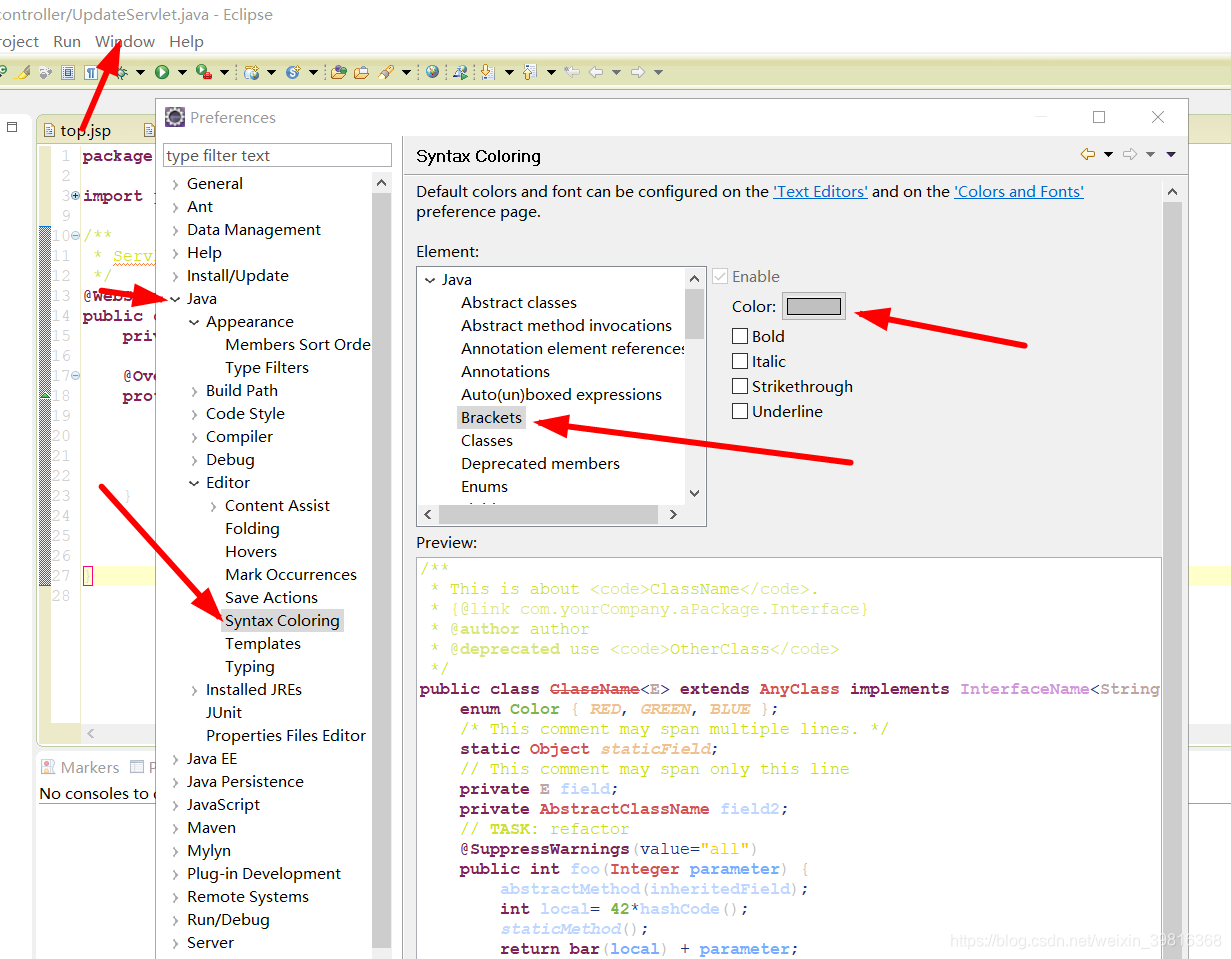The image size is (1231, 959).
Task: Open the Window menu
Action: coord(125,41)
